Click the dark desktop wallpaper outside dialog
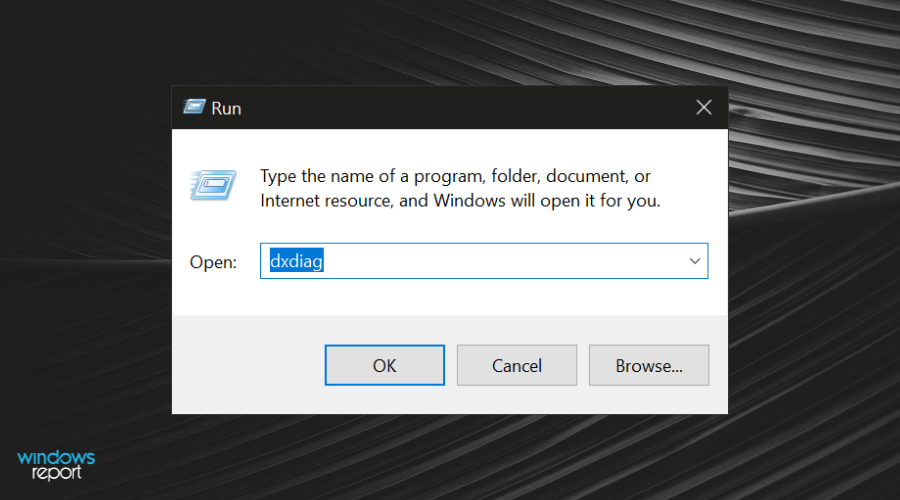Image resolution: width=900 pixels, height=500 pixels. 86,172
